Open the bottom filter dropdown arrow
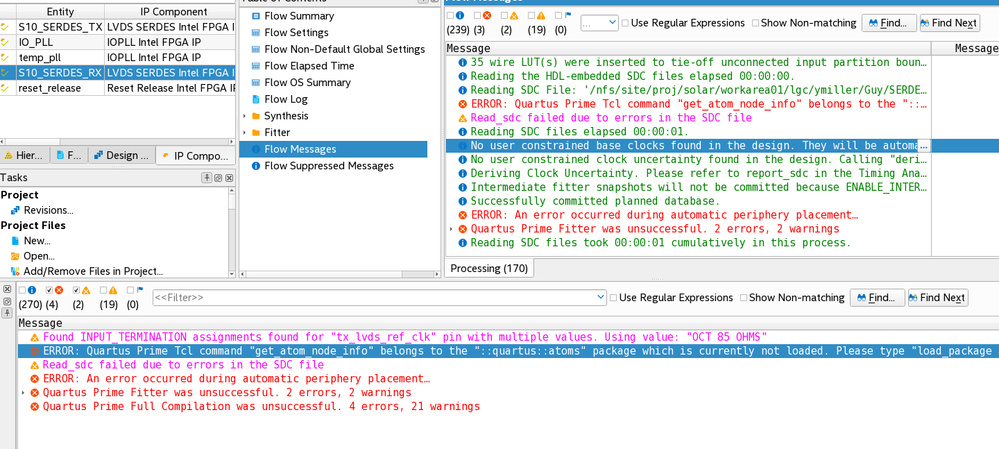 tap(600, 298)
